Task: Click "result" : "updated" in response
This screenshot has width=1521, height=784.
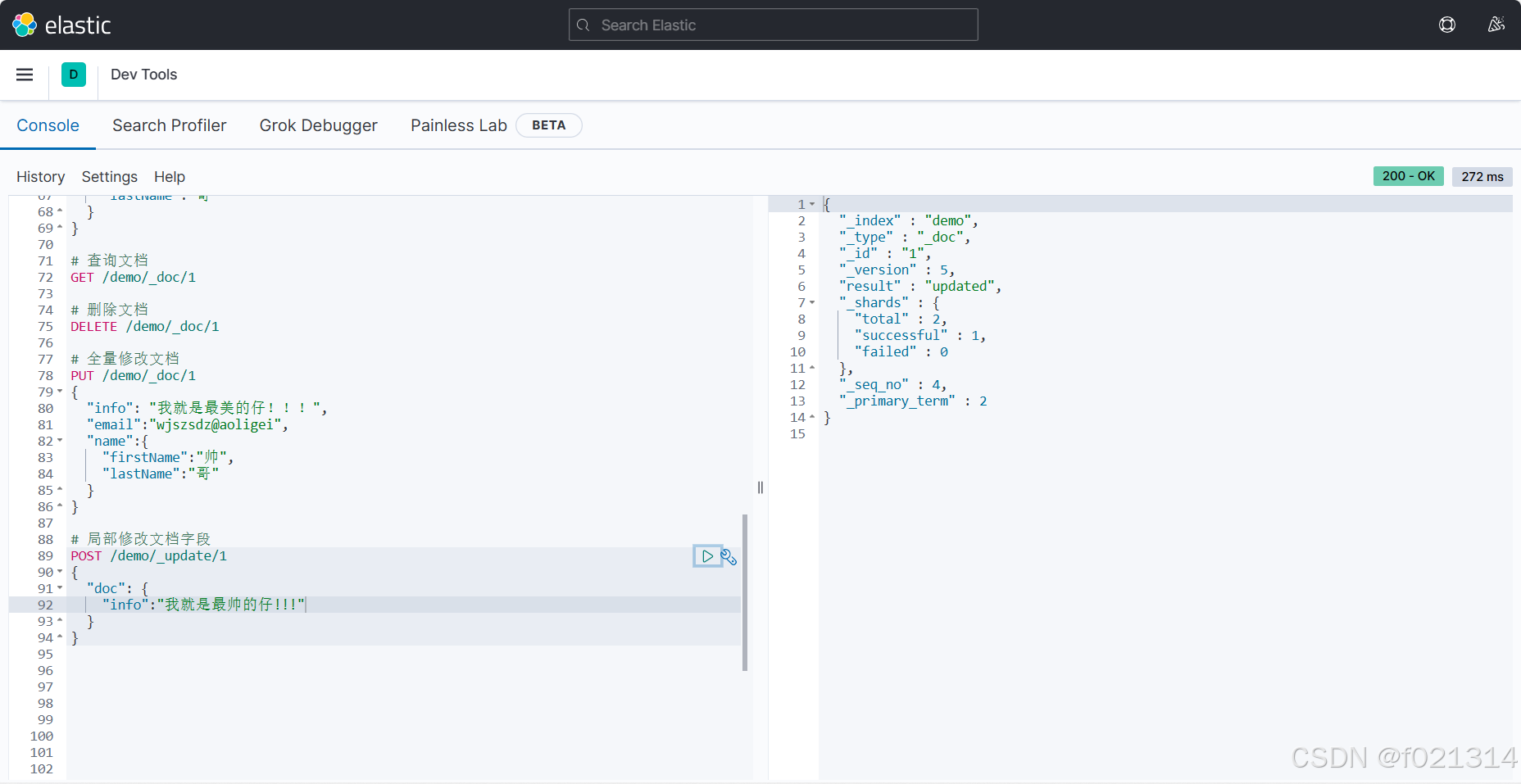Action: click(x=920, y=286)
